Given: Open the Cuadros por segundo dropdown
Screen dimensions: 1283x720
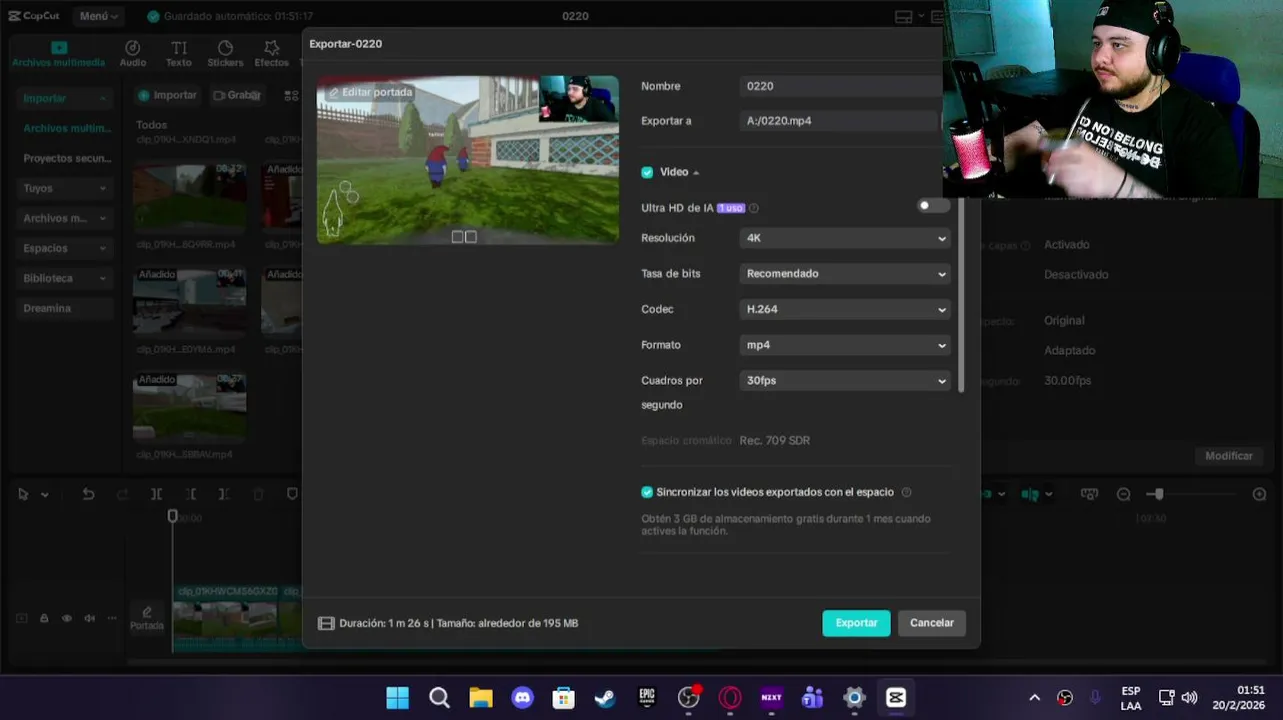Looking at the screenshot, I should pyautogui.click(x=845, y=381).
